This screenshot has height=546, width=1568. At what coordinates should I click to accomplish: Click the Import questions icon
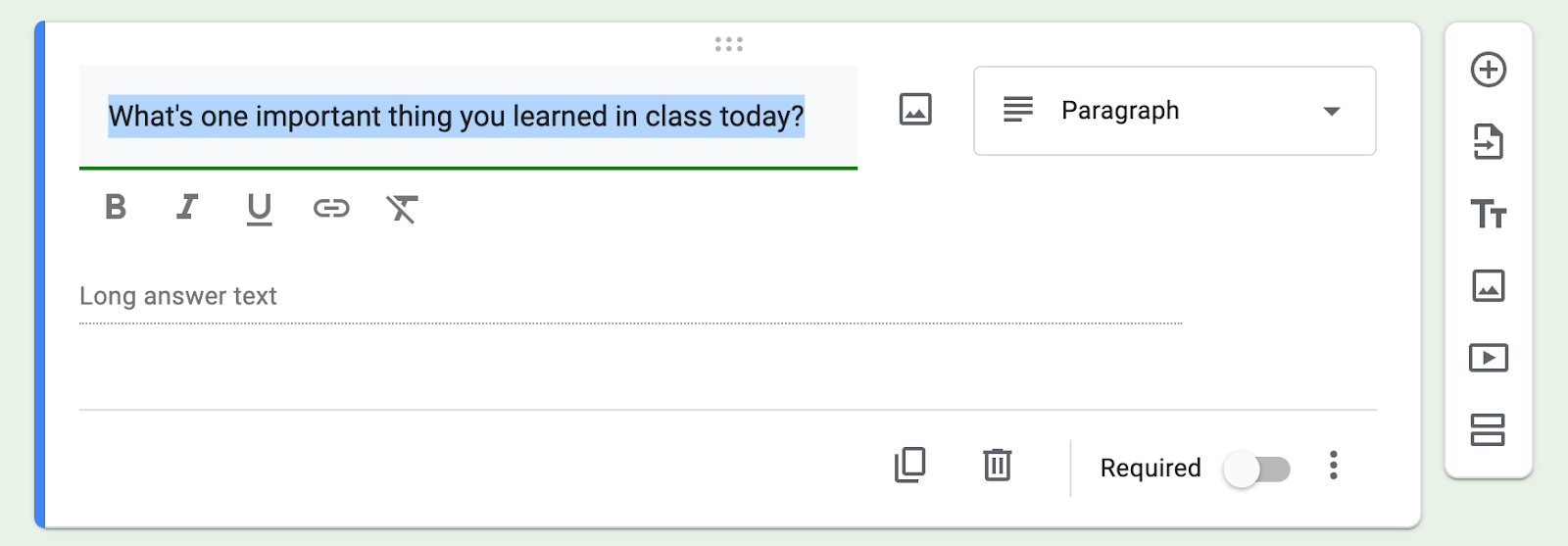[x=1488, y=142]
